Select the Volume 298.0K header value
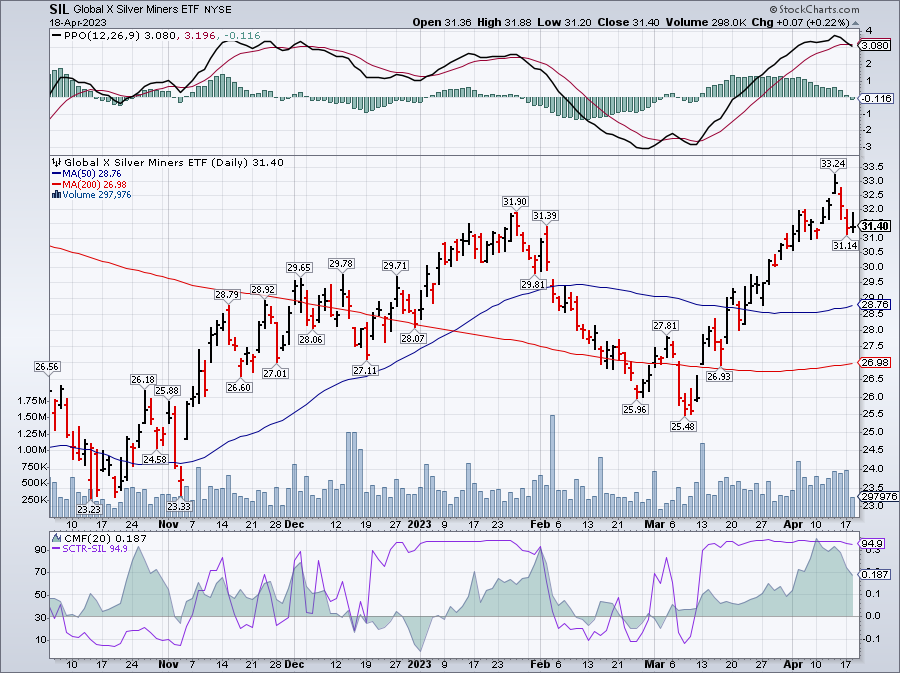This screenshot has height=673, width=900. click(x=706, y=22)
